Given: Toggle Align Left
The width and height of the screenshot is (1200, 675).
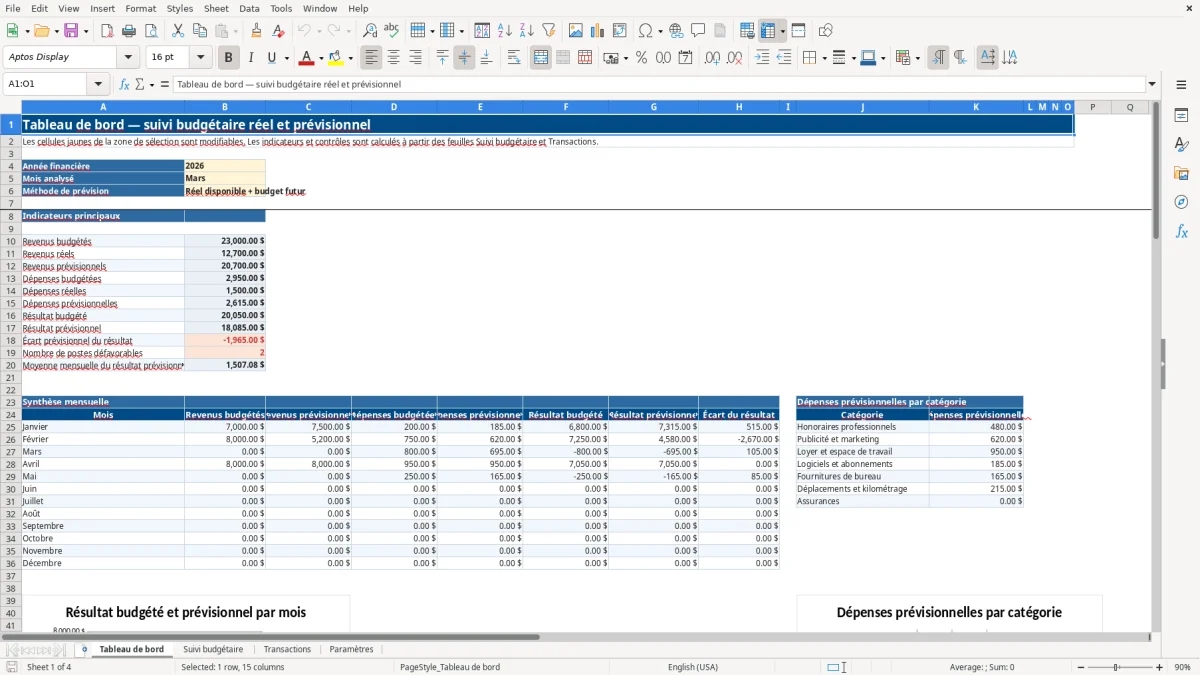Looking at the screenshot, I should pyautogui.click(x=371, y=58).
